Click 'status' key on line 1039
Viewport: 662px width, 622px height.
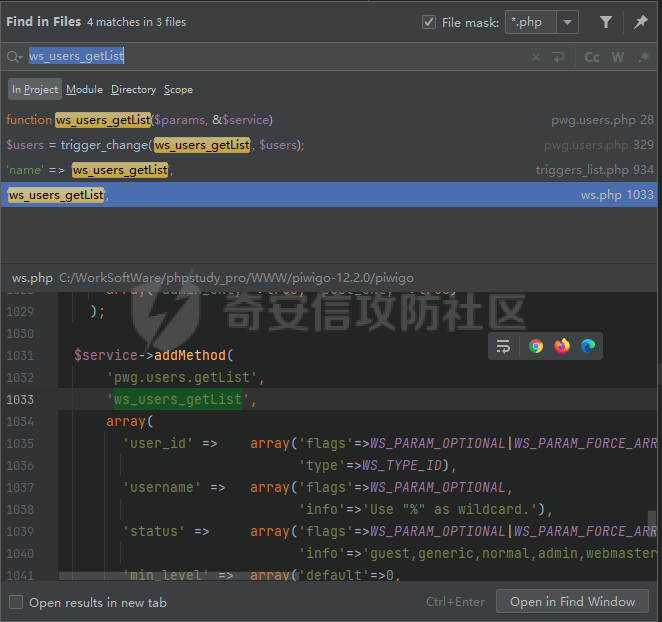pyautogui.click(x=154, y=531)
